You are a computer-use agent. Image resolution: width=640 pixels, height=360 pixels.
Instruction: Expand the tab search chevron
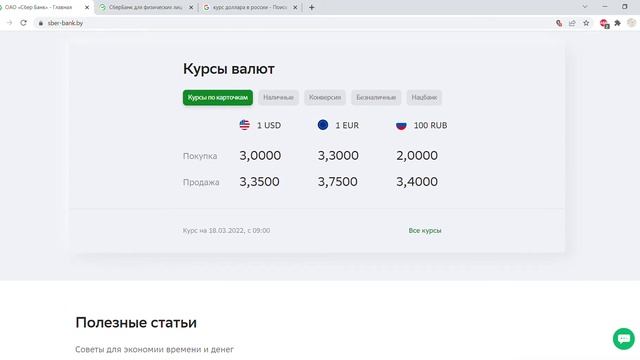point(584,7)
